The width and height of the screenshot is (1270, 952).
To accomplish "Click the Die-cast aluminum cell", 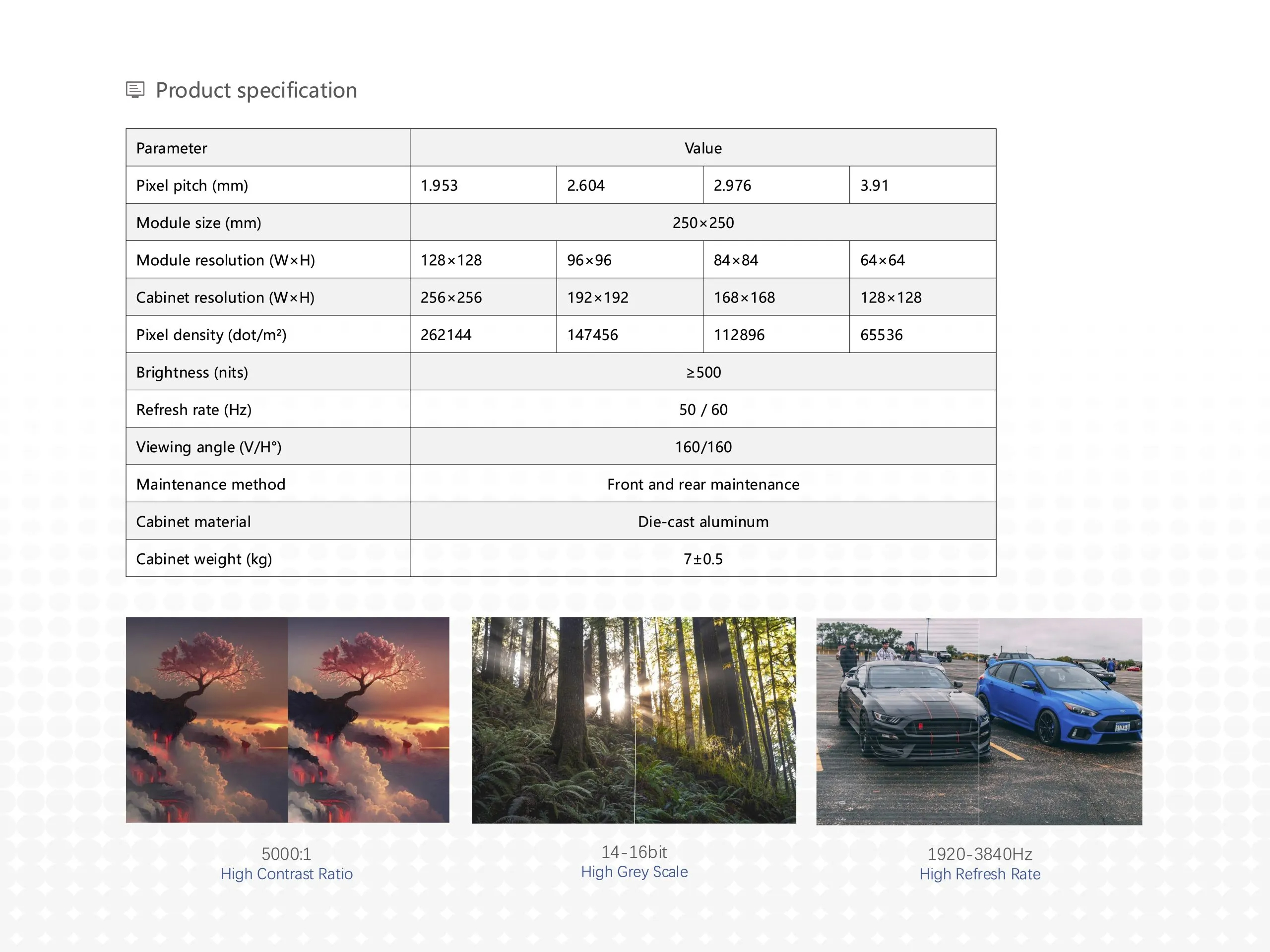I will pos(703,522).
